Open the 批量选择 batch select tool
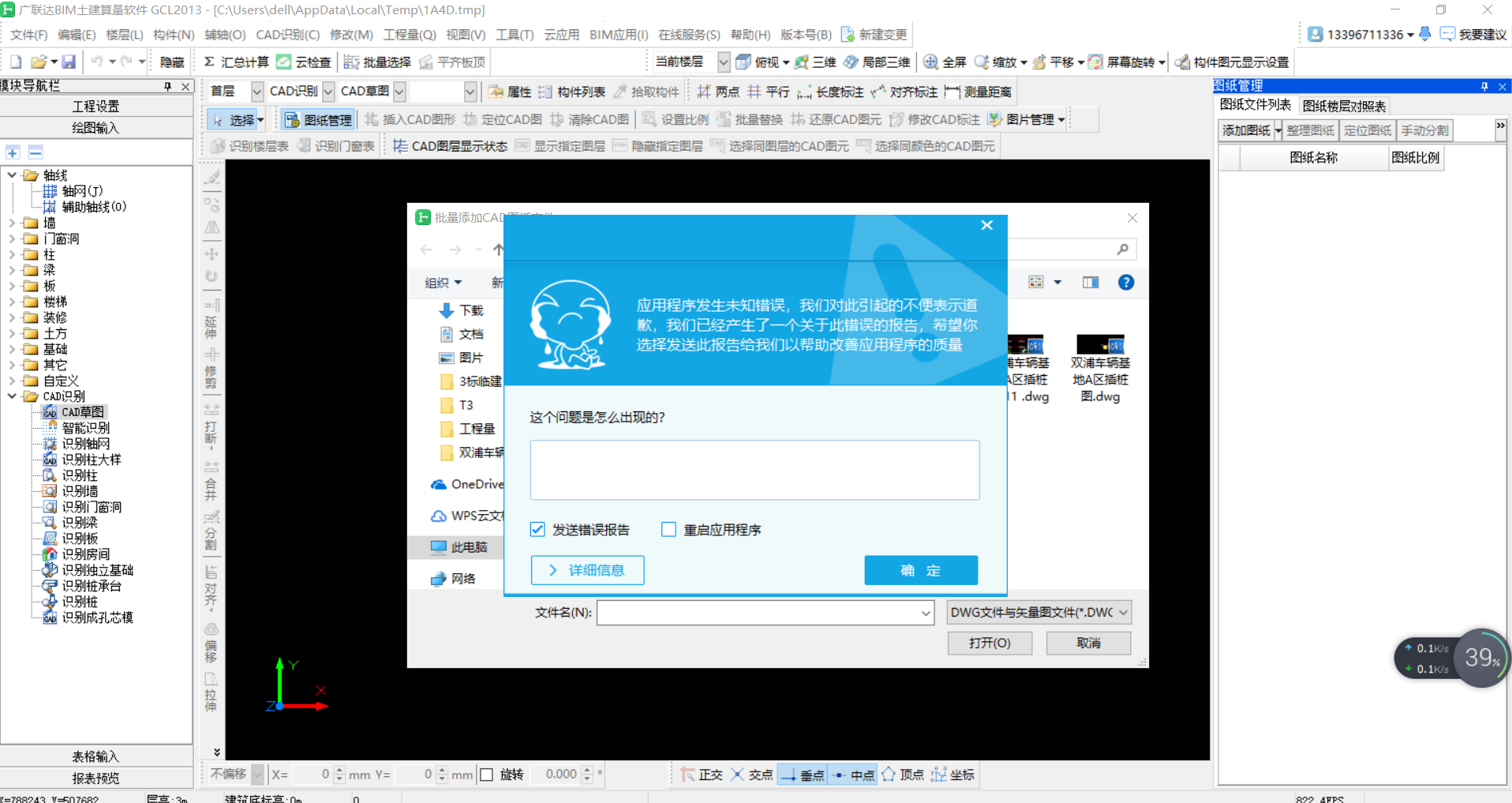Image resolution: width=1512 pixels, height=803 pixels. pyautogui.click(x=377, y=62)
